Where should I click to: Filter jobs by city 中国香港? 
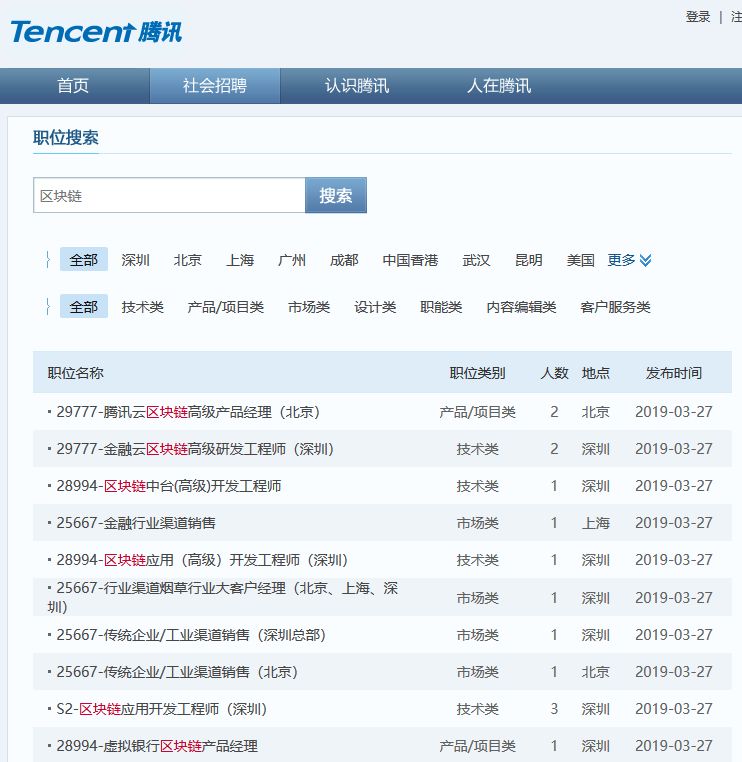pyautogui.click(x=410, y=260)
